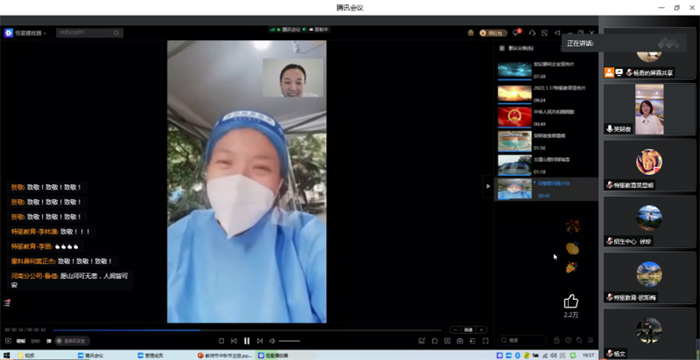Collapse the playlist panel with side arrow
The height and width of the screenshot is (360, 700).
[488, 186]
